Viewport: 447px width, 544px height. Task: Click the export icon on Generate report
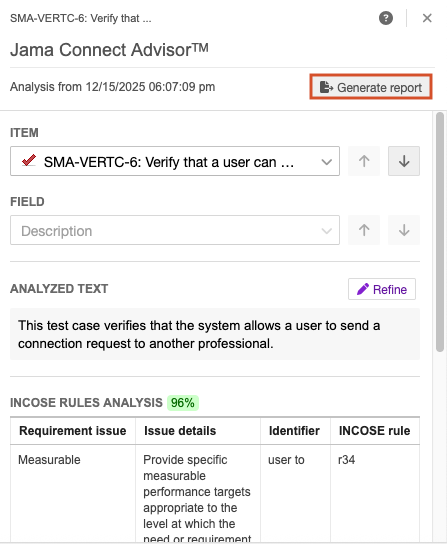click(326, 87)
